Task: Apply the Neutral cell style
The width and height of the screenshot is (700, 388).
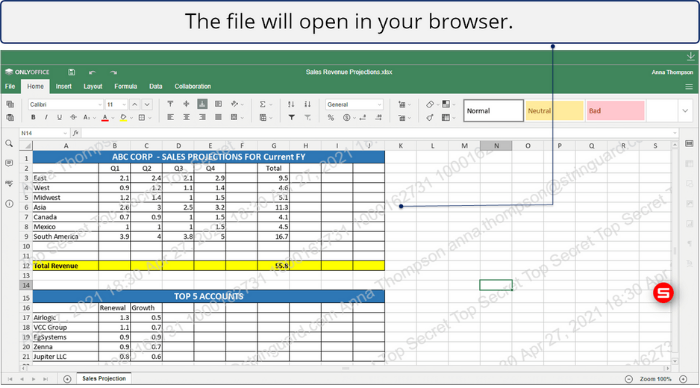Action: point(554,111)
